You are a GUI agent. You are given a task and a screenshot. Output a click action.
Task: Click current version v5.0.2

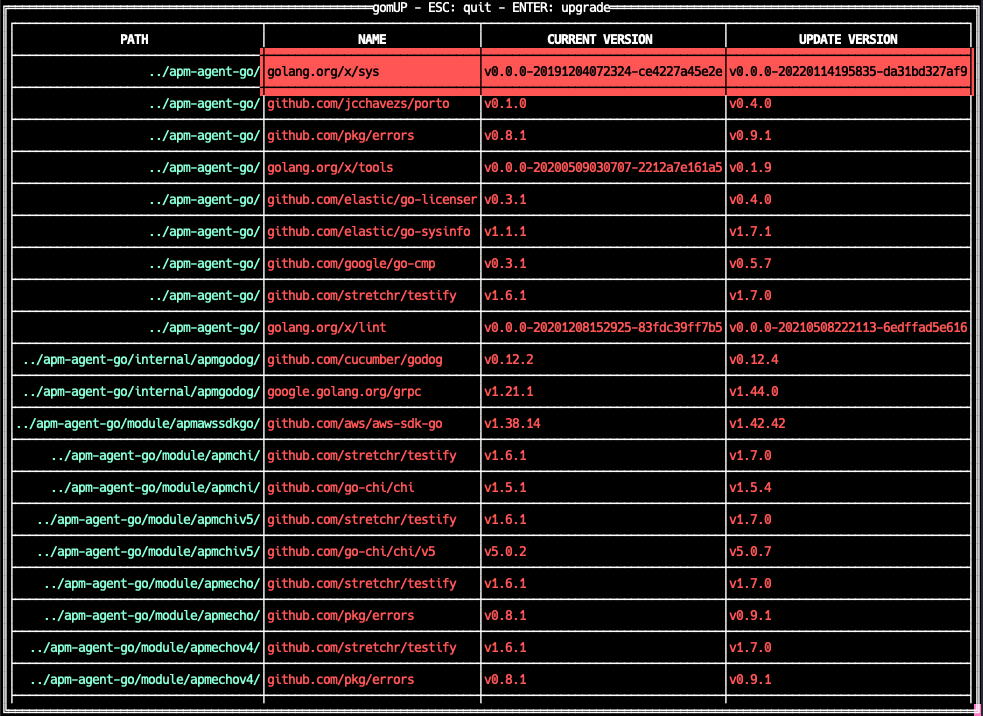505,551
